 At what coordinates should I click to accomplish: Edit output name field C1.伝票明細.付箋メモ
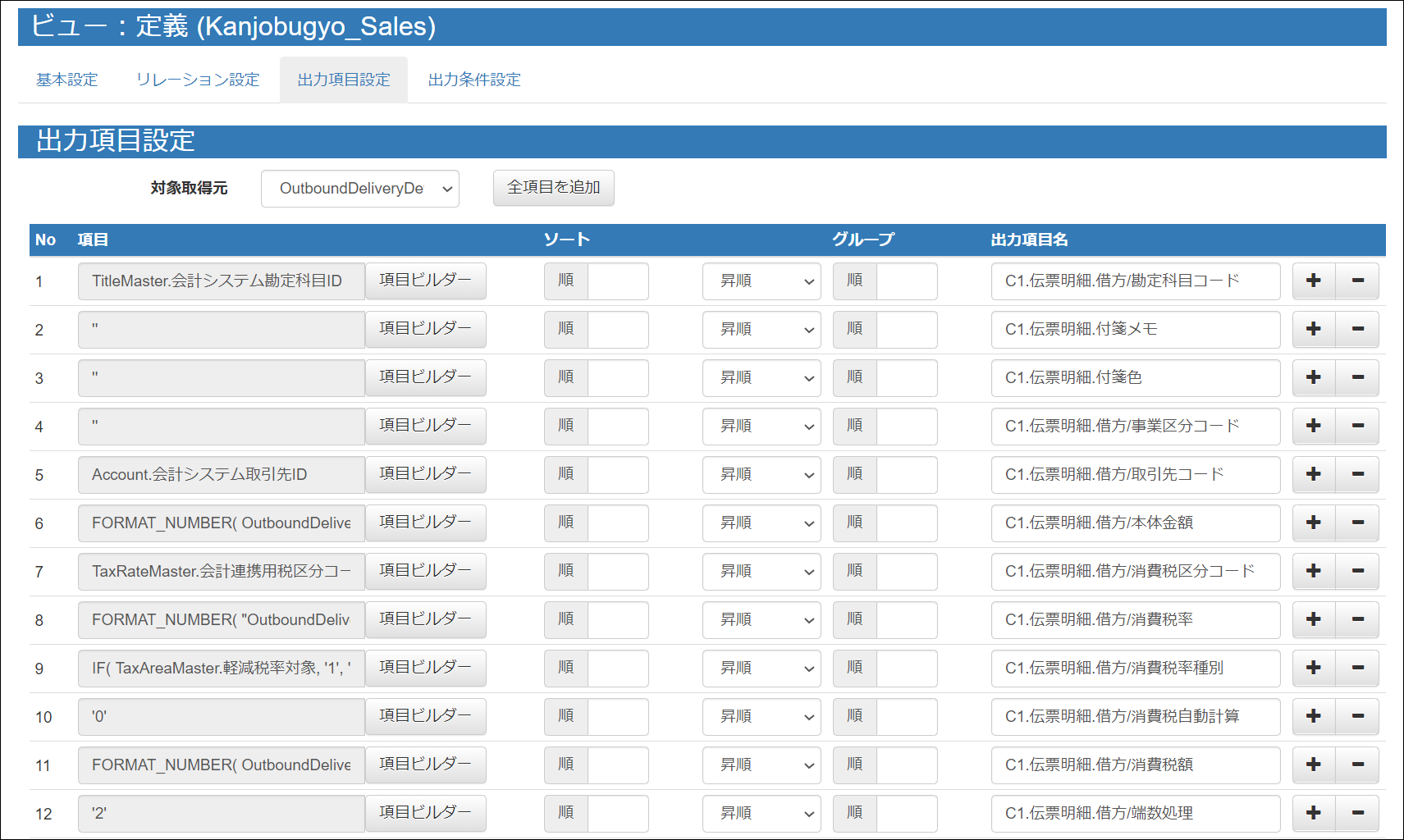click(1135, 329)
